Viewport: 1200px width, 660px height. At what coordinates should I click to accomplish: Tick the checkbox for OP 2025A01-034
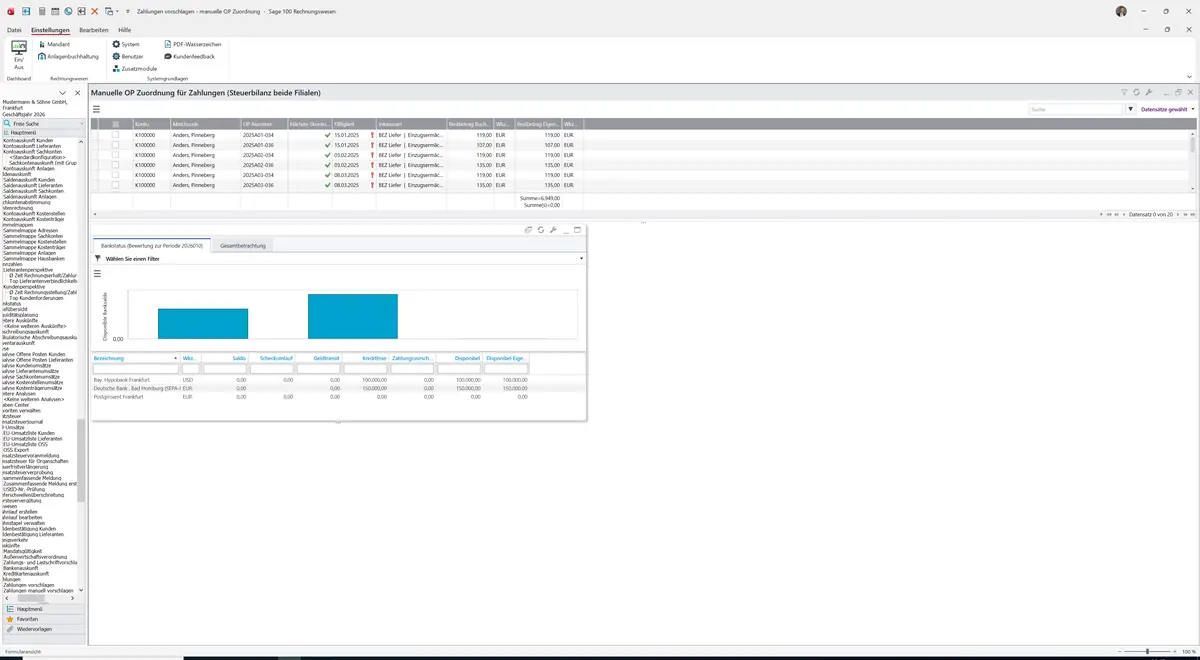click(115, 135)
